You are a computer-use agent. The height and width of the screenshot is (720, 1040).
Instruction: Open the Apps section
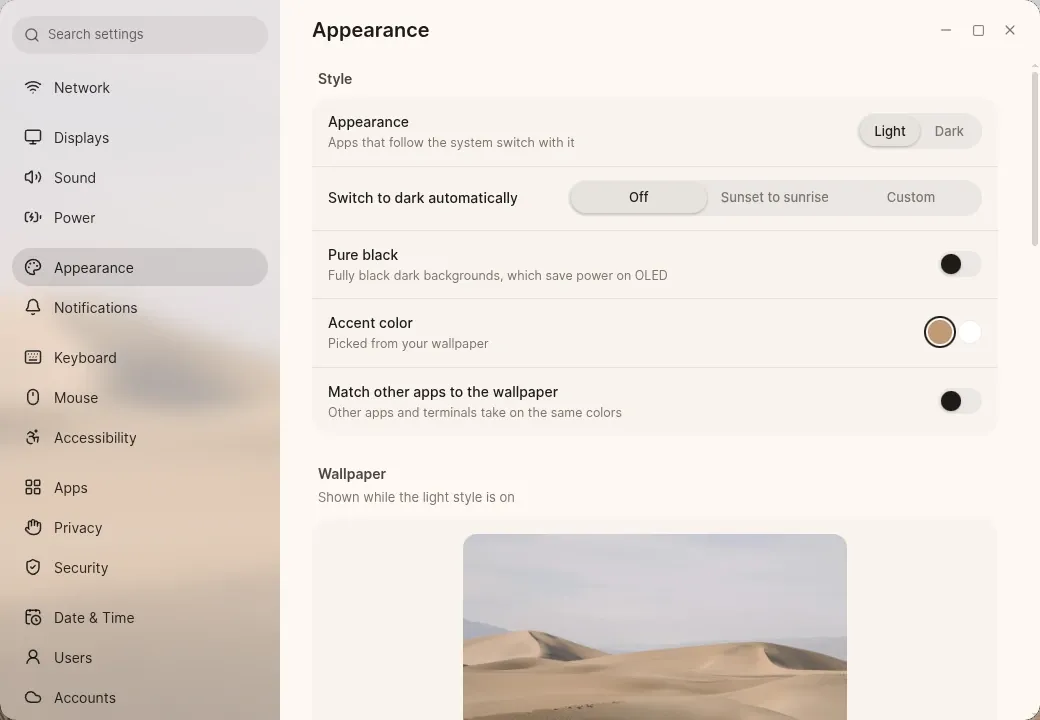(140, 487)
